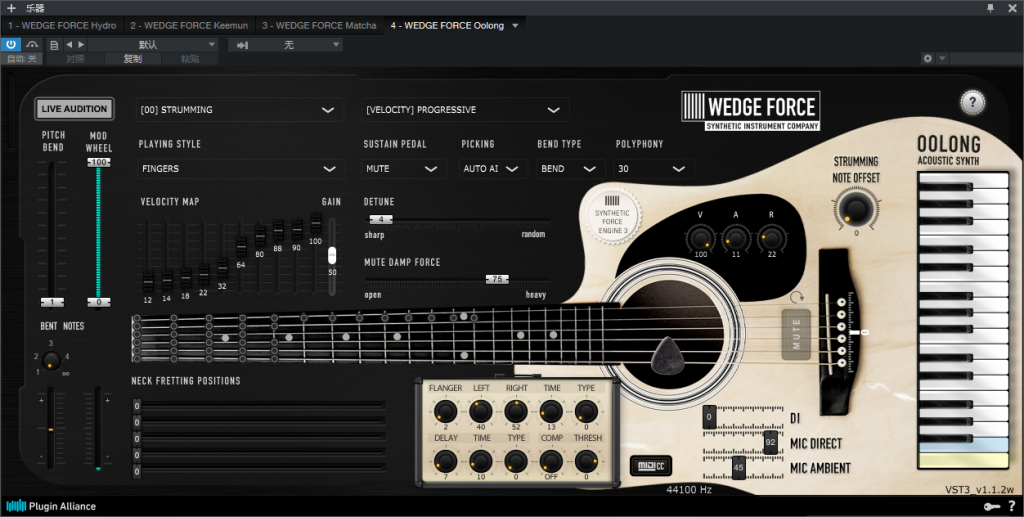Screen dimensions: 1024x517
Task: Open the FINGERS playing style dropdown
Action: click(240, 168)
